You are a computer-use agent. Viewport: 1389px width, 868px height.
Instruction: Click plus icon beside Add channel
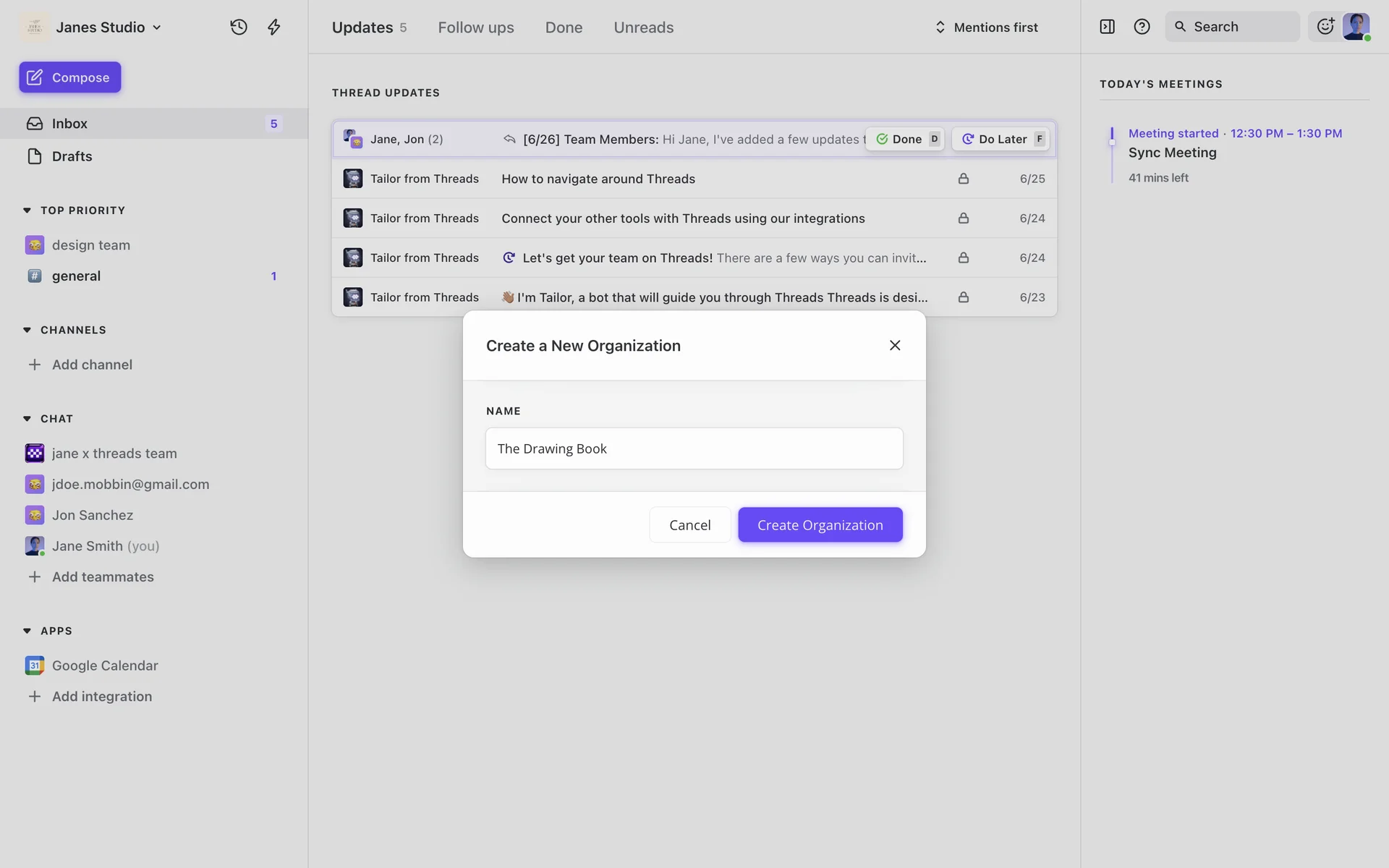click(x=34, y=365)
